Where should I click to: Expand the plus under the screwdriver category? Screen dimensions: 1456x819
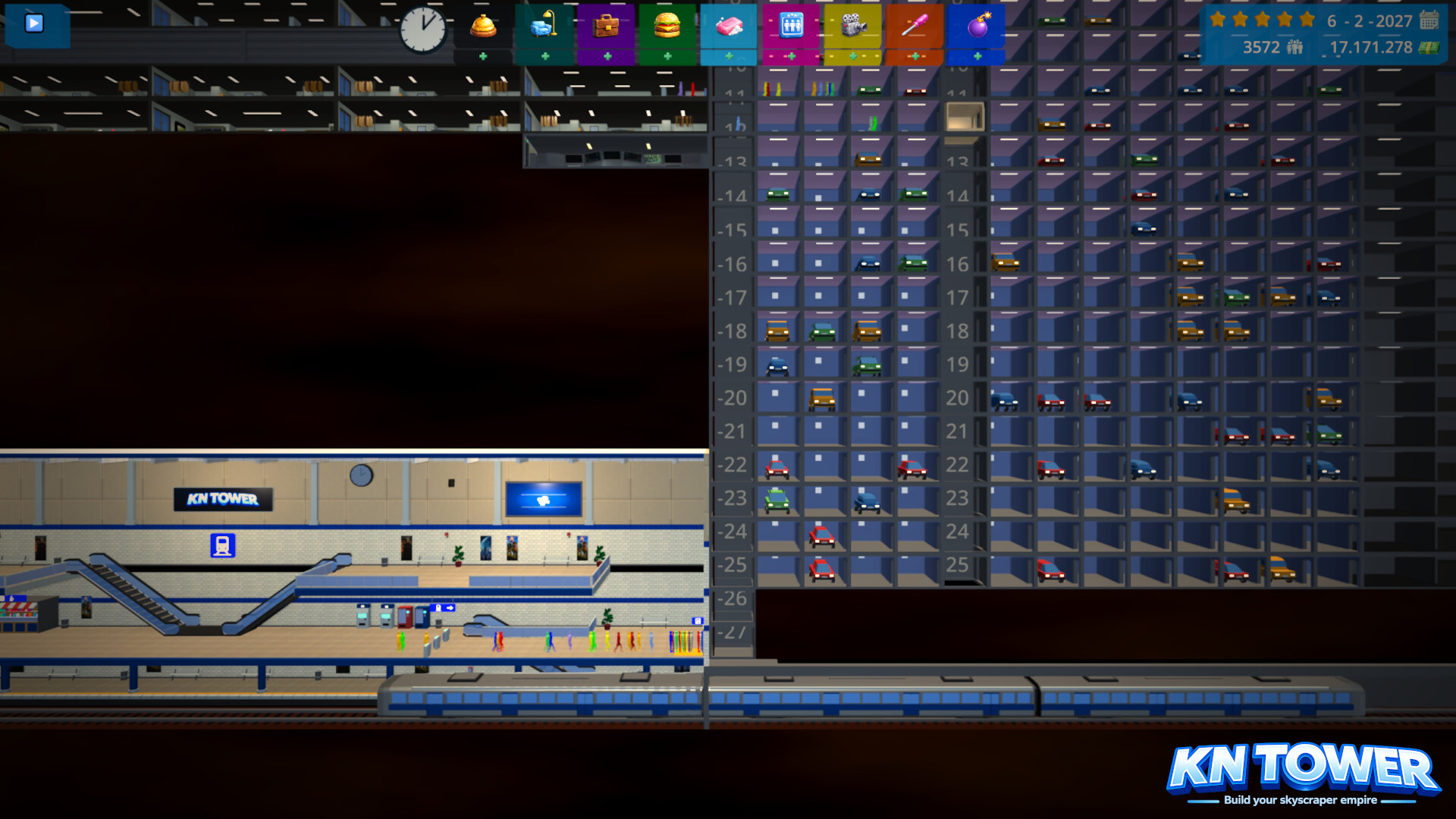pos(915,57)
